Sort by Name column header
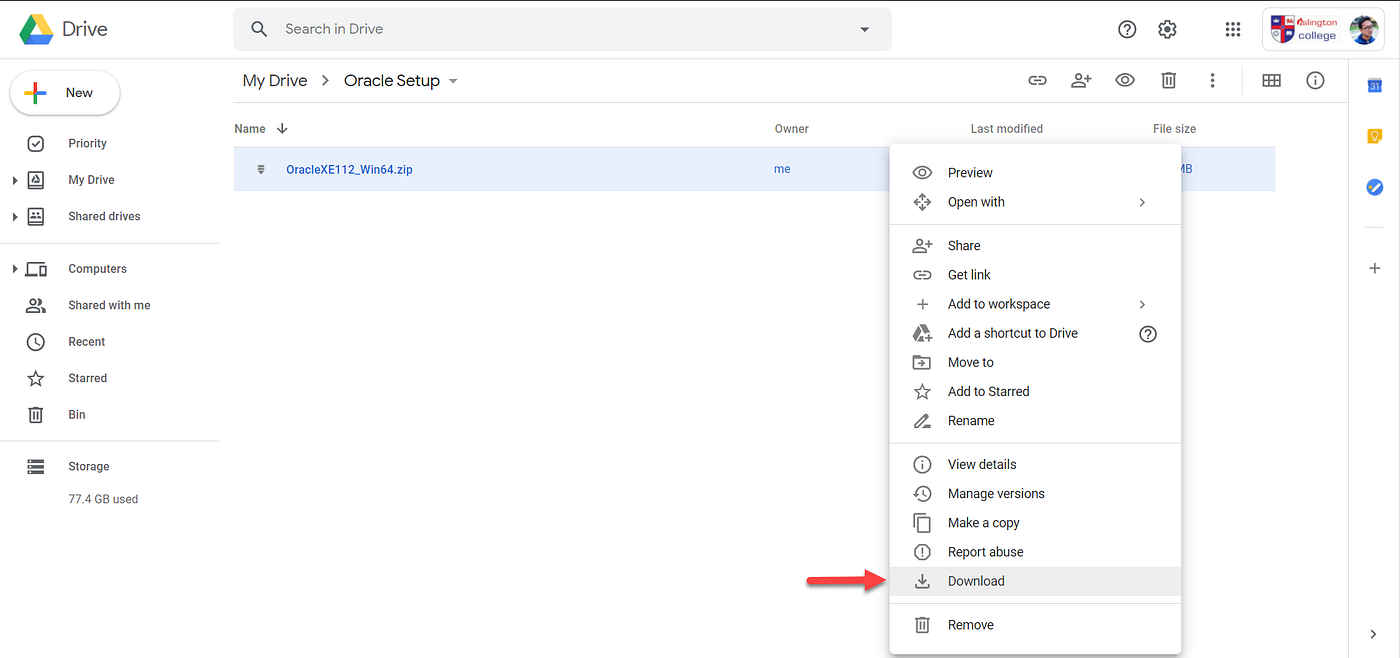Image resolution: width=1400 pixels, height=658 pixels. click(250, 129)
